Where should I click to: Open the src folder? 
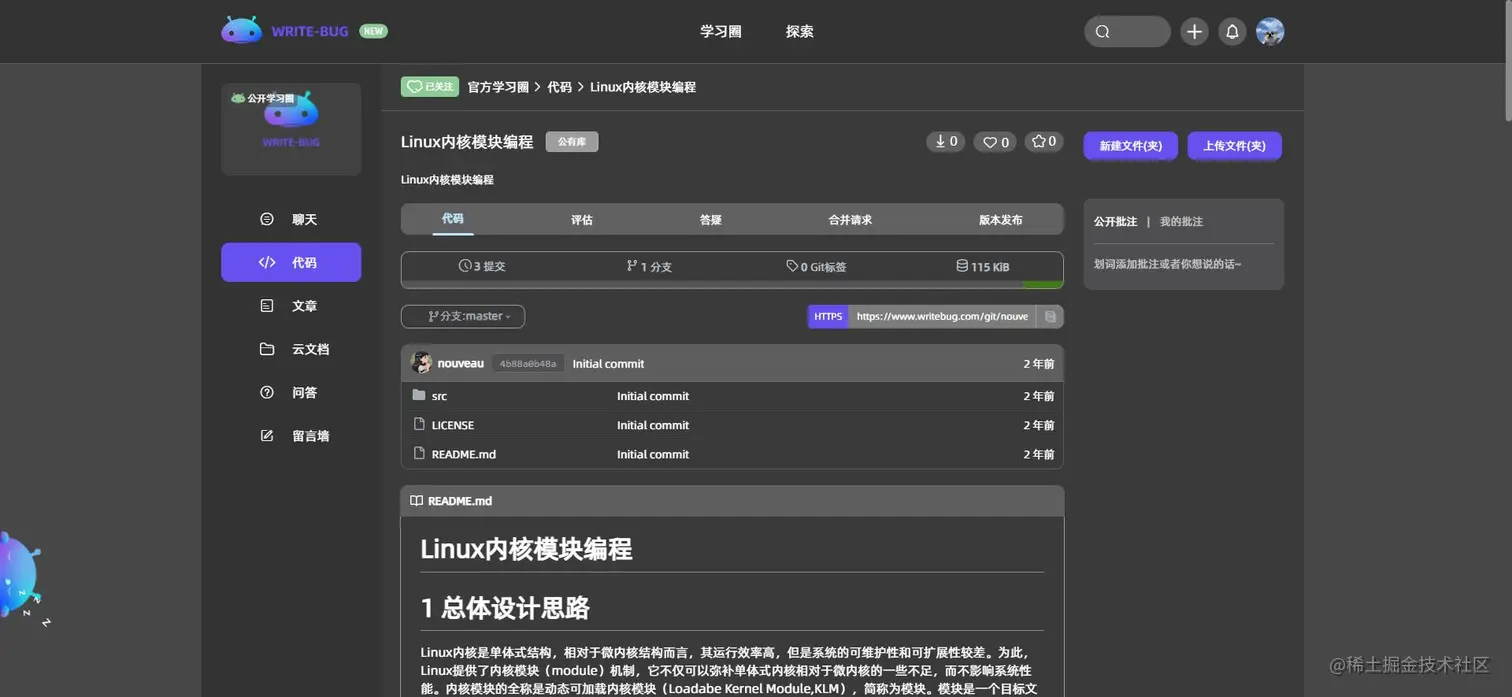click(x=439, y=396)
